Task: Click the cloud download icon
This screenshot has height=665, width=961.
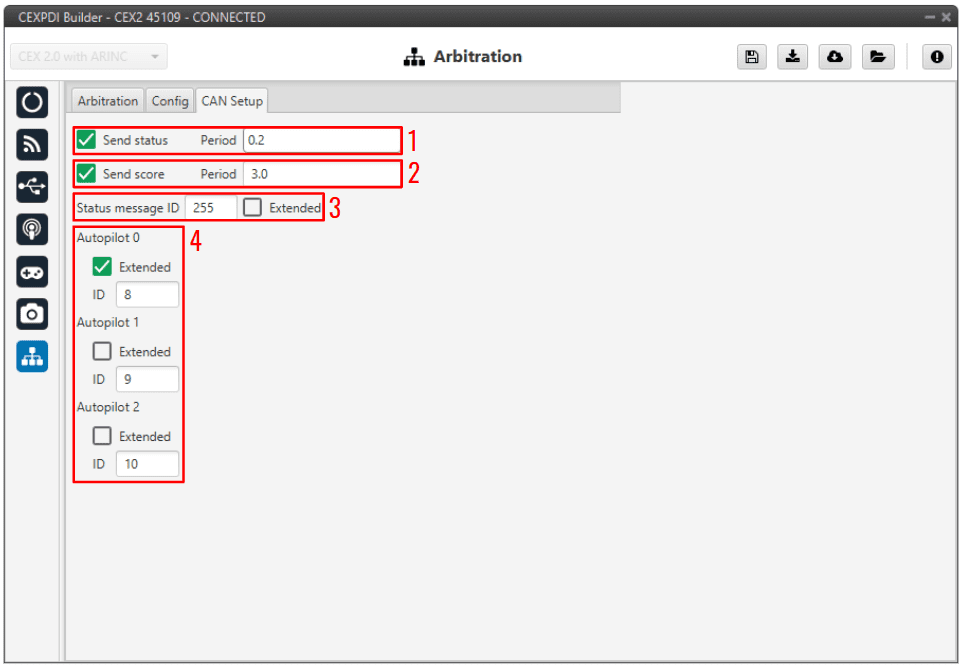Action: 835,56
